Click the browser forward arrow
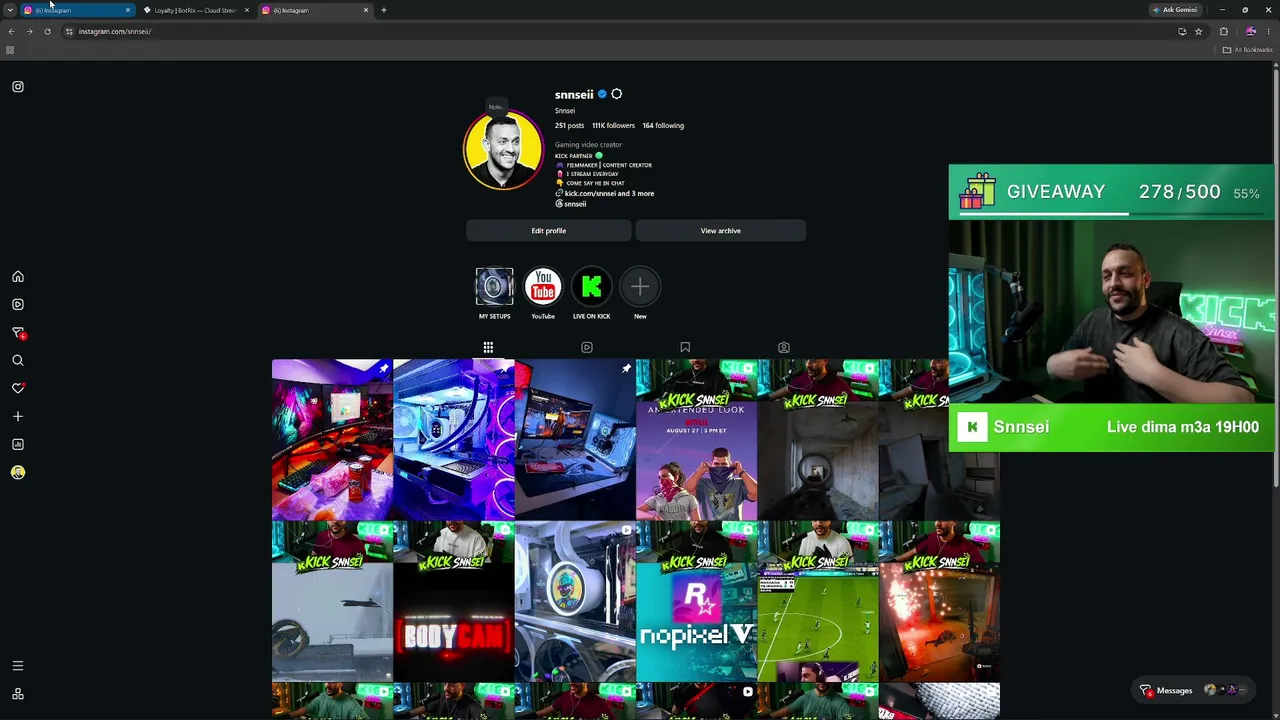This screenshot has width=1280, height=720. point(29,31)
